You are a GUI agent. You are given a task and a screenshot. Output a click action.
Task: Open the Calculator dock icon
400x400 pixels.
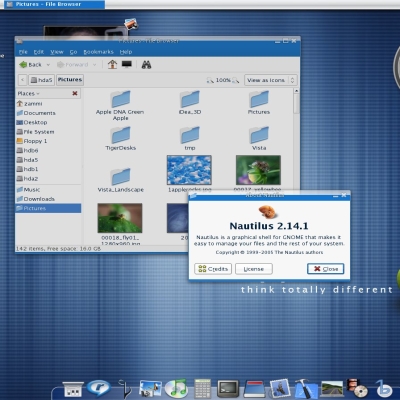coord(202,389)
